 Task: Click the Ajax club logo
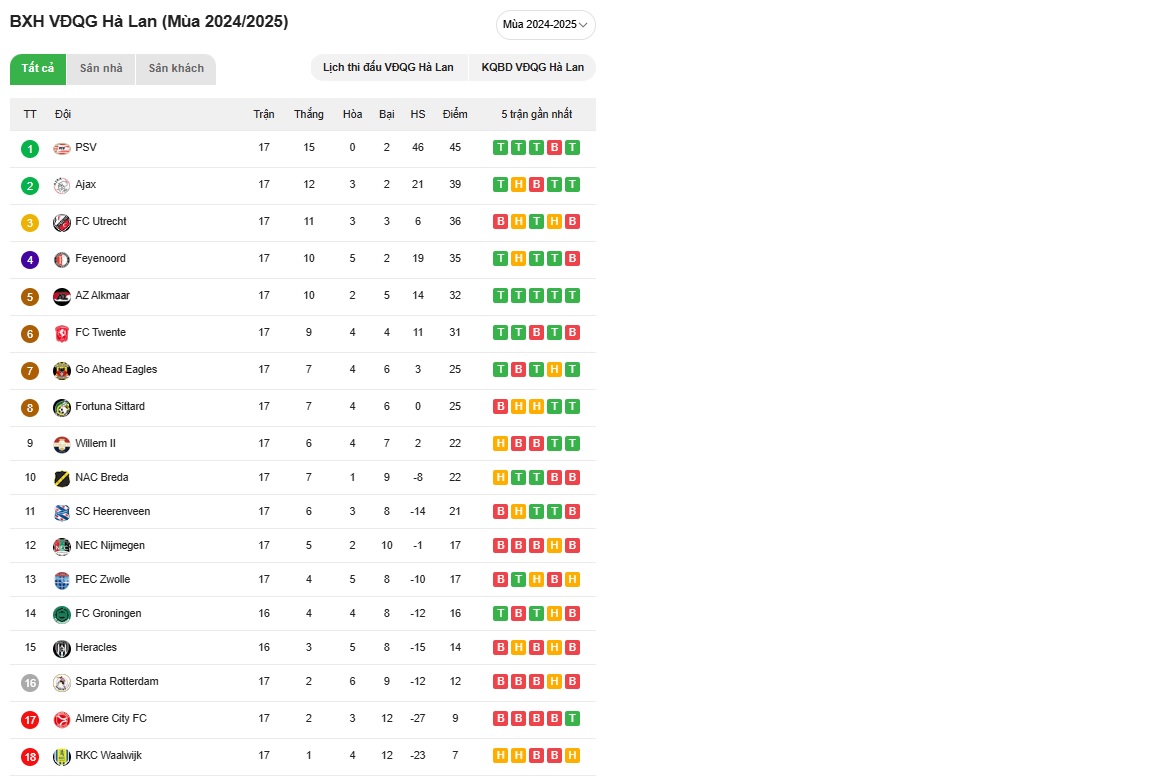click(x=62, y=186)
